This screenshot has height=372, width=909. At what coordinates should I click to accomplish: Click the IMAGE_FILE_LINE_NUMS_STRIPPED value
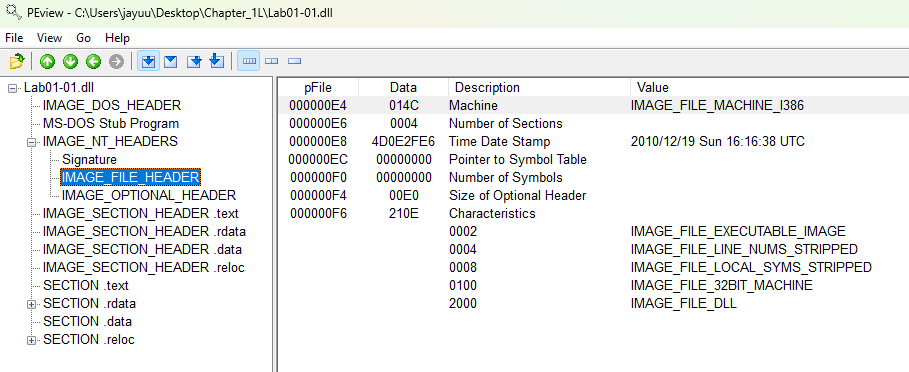(x=744, y=250)
